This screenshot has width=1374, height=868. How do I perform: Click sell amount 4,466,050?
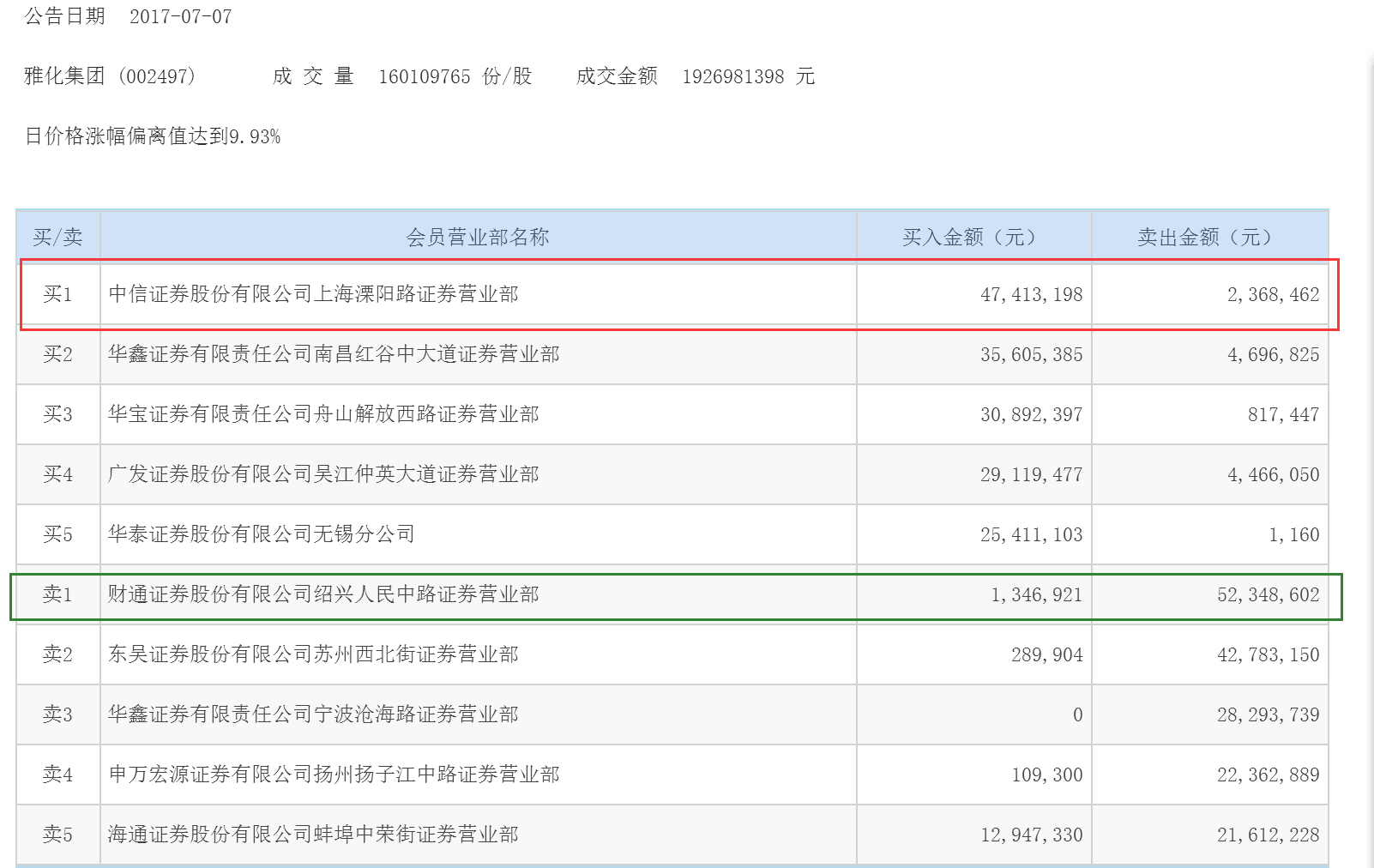[x=1274, y=475]
